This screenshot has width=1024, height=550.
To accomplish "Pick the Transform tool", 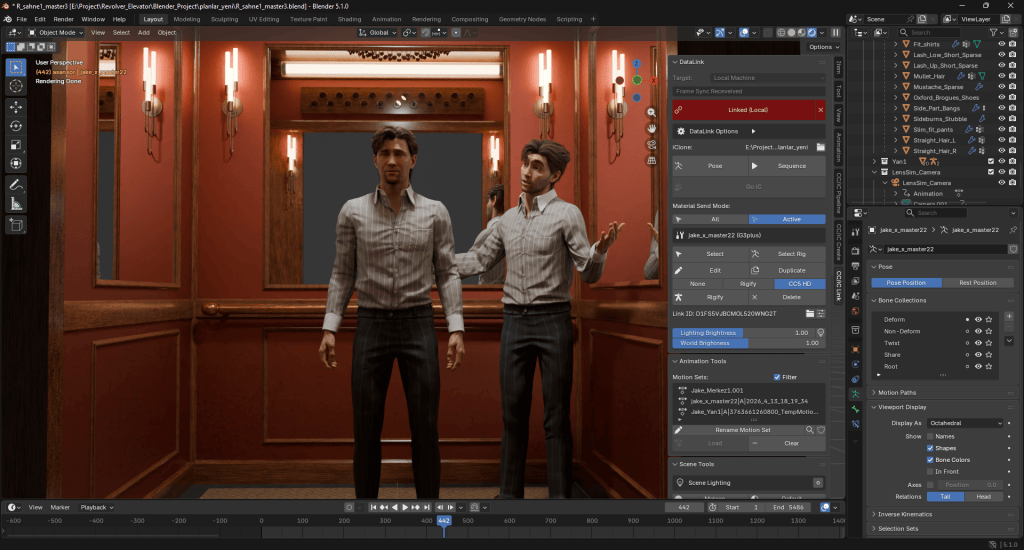I will (16, 163).
